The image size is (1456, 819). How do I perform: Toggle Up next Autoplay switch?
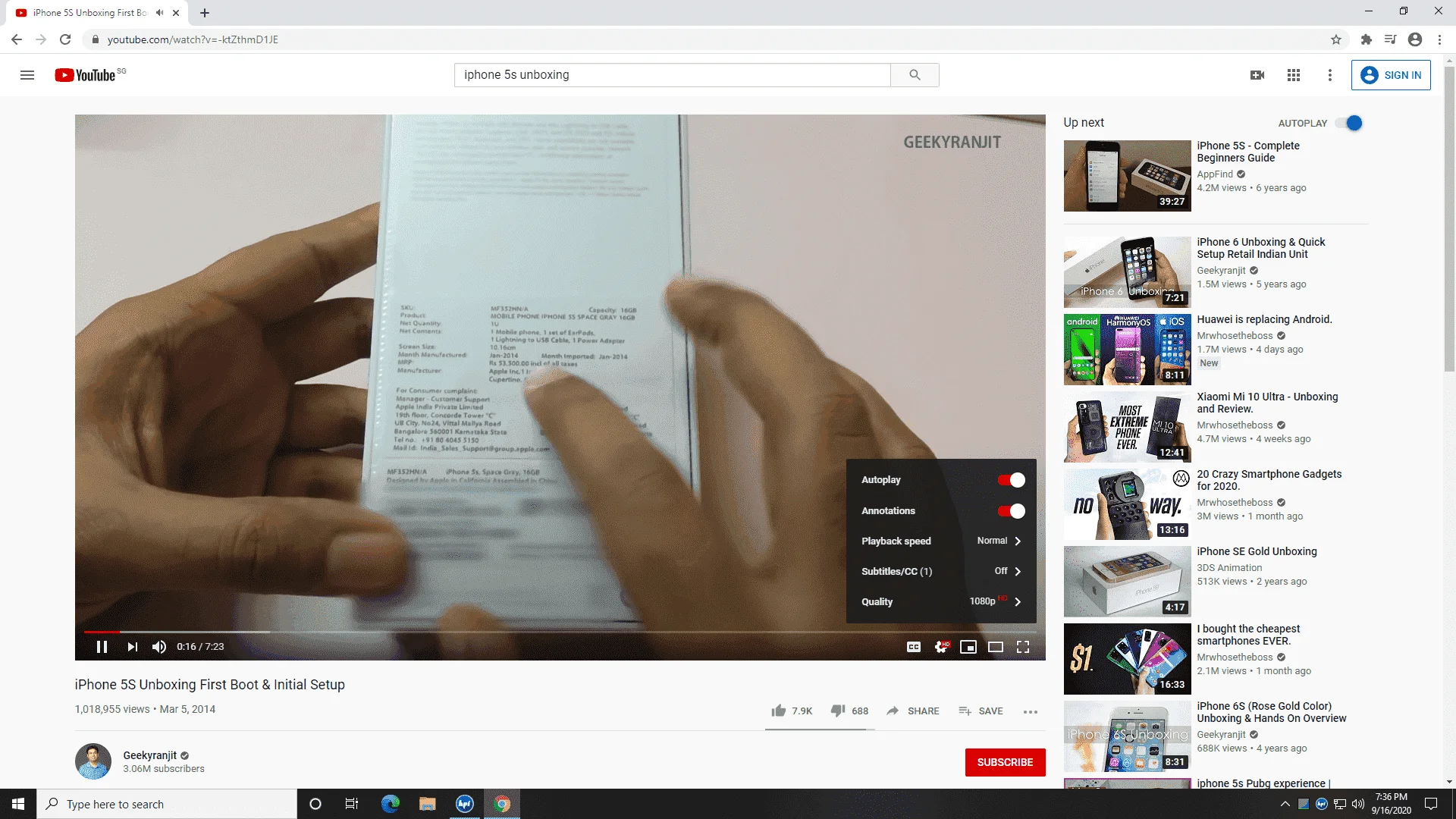(1349, 123)
